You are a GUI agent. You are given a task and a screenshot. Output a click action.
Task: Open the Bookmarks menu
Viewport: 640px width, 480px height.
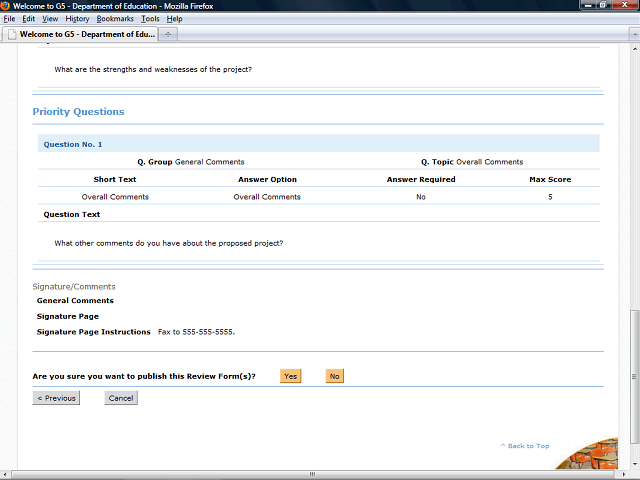tap(115, 19)
